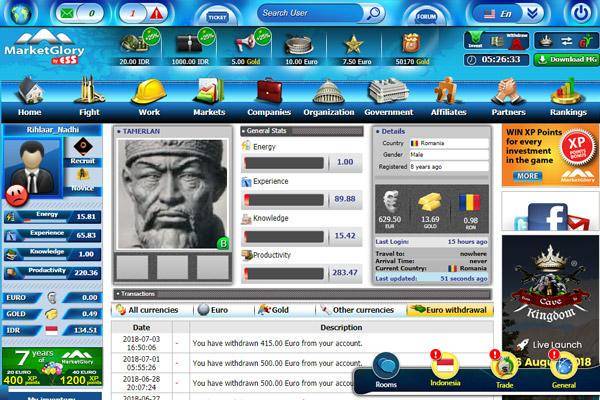Go to the Home menu
The width and height of the screenshot is (600, 400).
[29, 97]
